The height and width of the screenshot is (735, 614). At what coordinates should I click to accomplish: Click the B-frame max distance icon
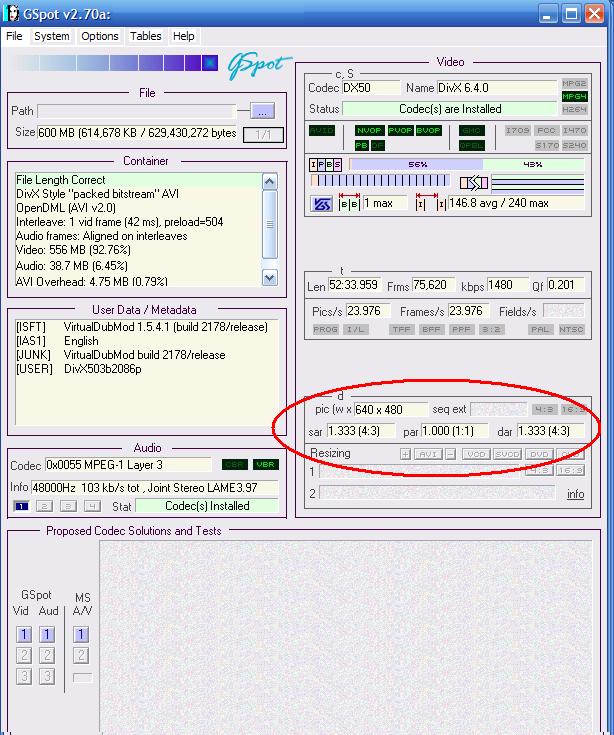349,202
